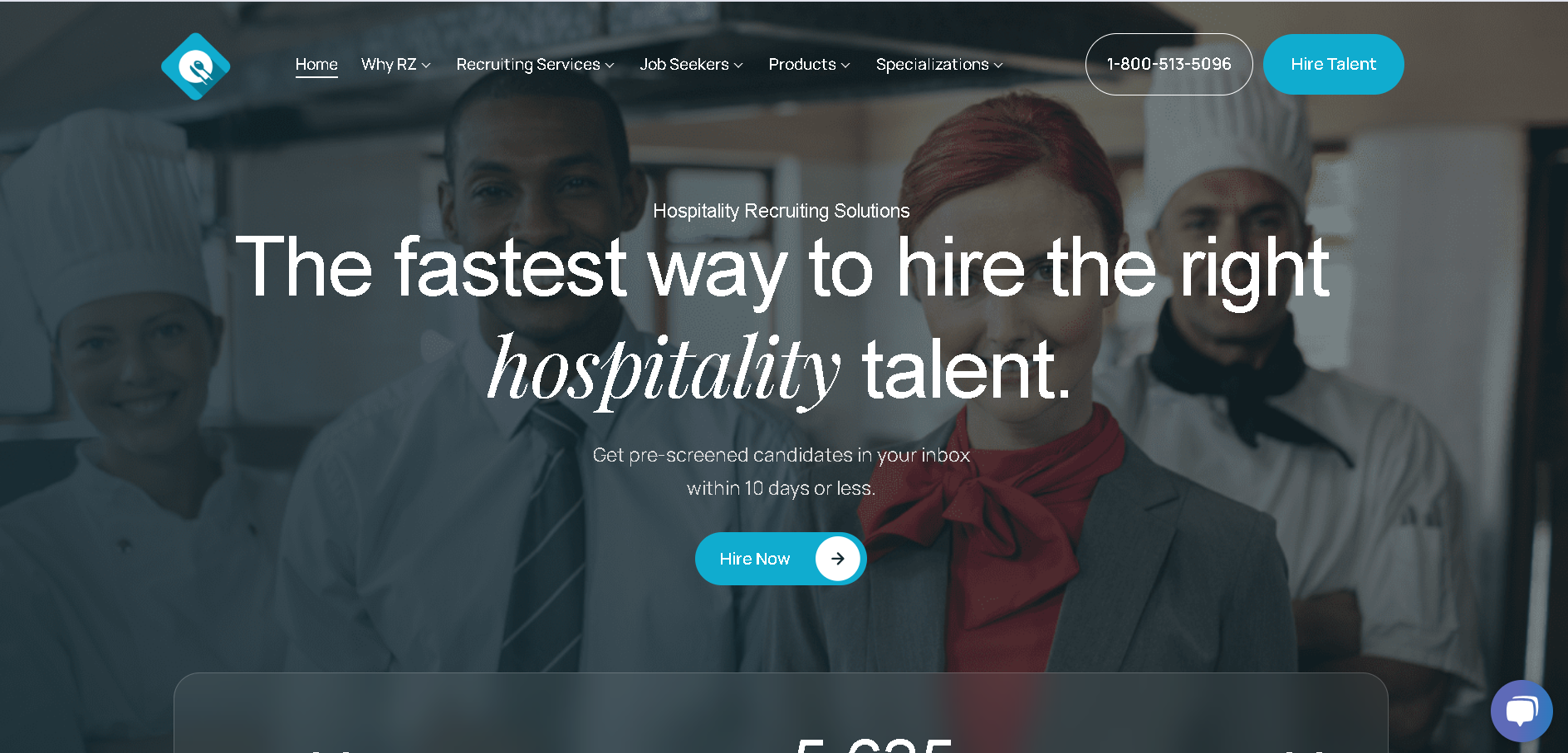Expand the Specializations dropdown chevron

[998, 66]
